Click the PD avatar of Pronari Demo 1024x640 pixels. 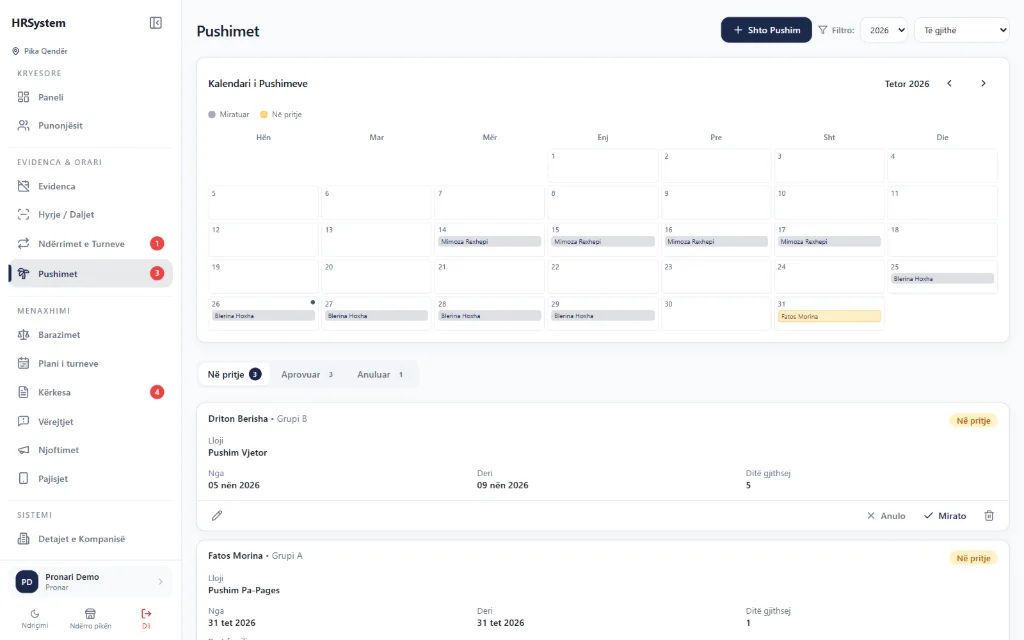pos(27,581)
